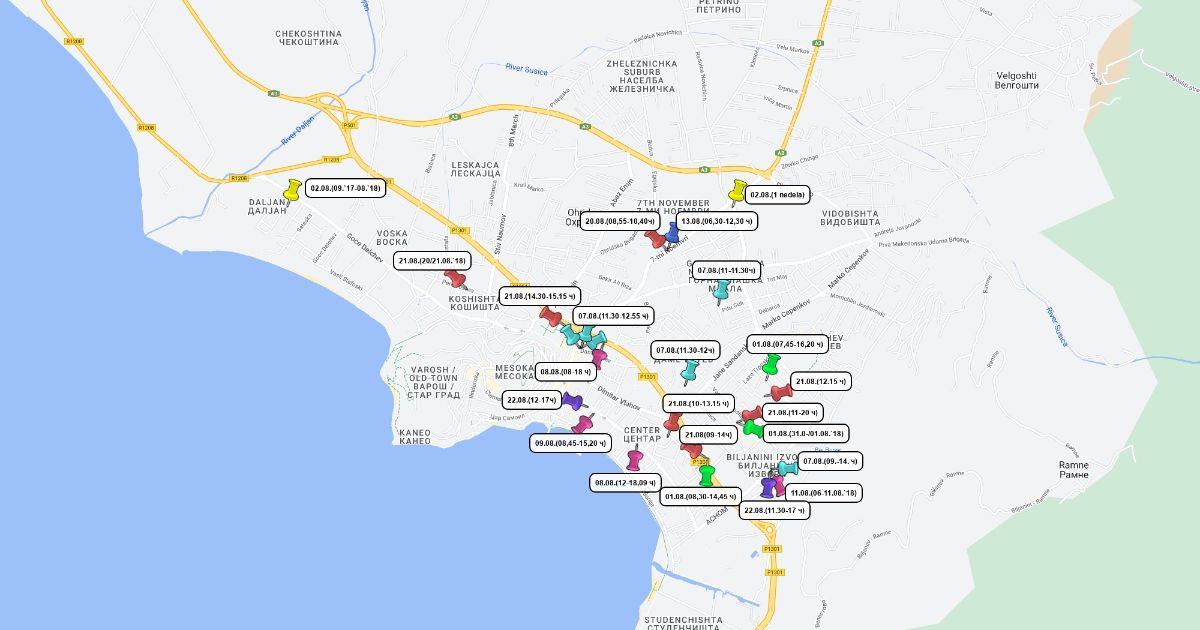Click the yellow pin labeled 02.08.(1 nedela)
This screenshot has height=630, width=1200.
click(x=738, y=190)
